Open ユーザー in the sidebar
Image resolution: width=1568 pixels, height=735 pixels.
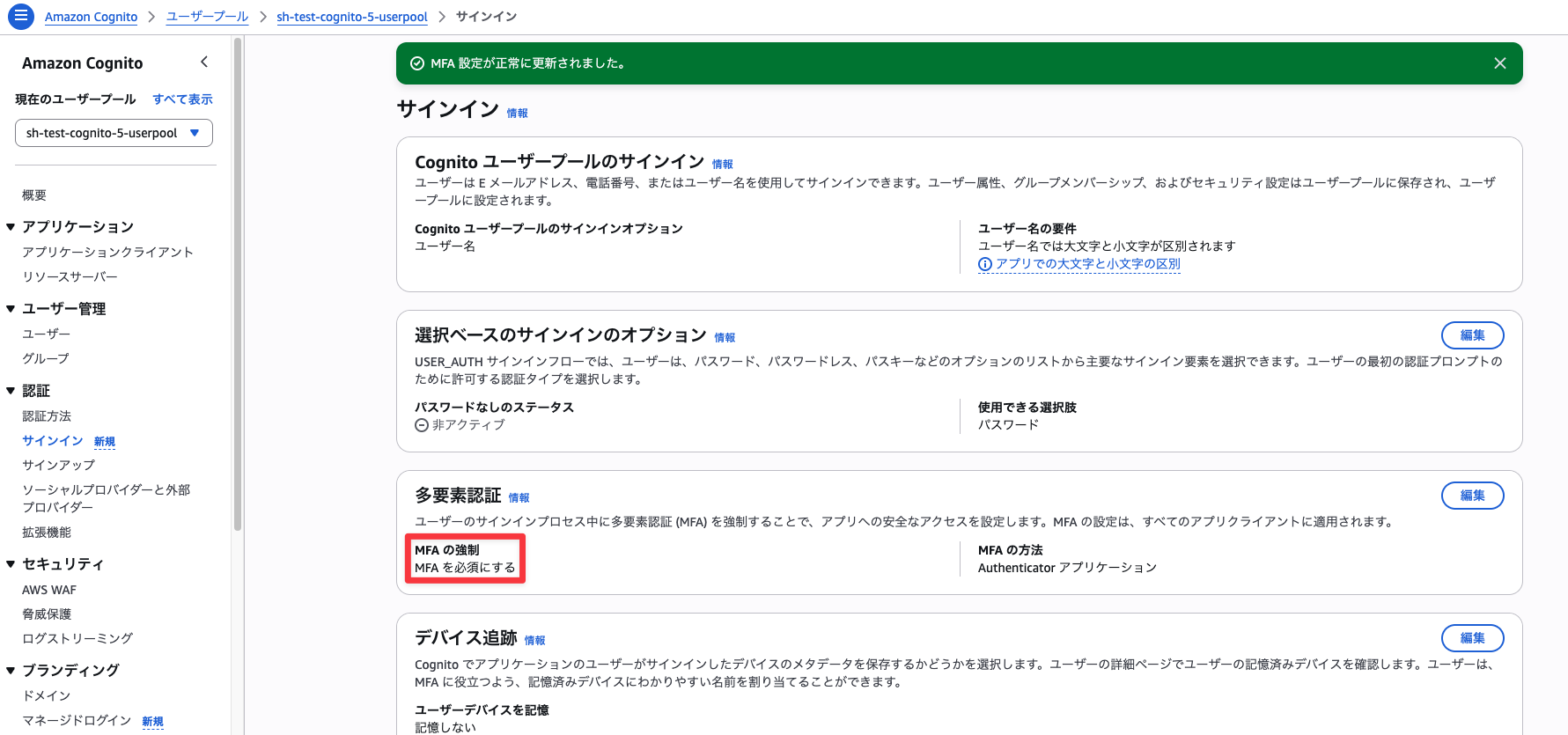coord(46,334)
